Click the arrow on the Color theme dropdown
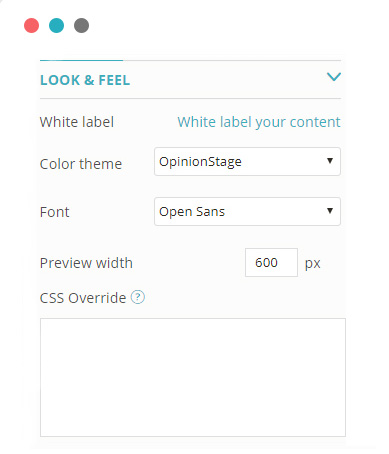This screenshot has height=454, width=389. [330, 161]
